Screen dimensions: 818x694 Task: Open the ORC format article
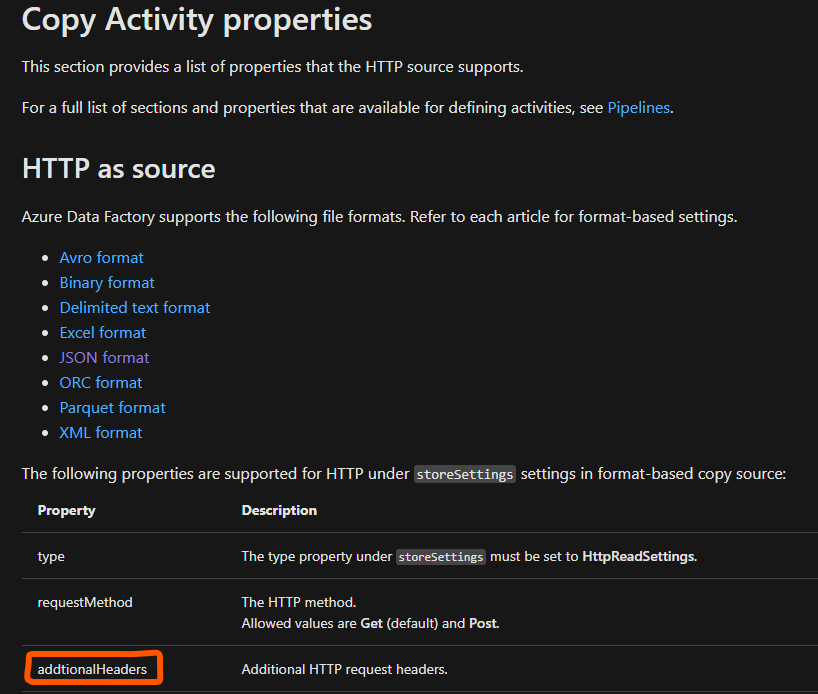click(100, 382)
